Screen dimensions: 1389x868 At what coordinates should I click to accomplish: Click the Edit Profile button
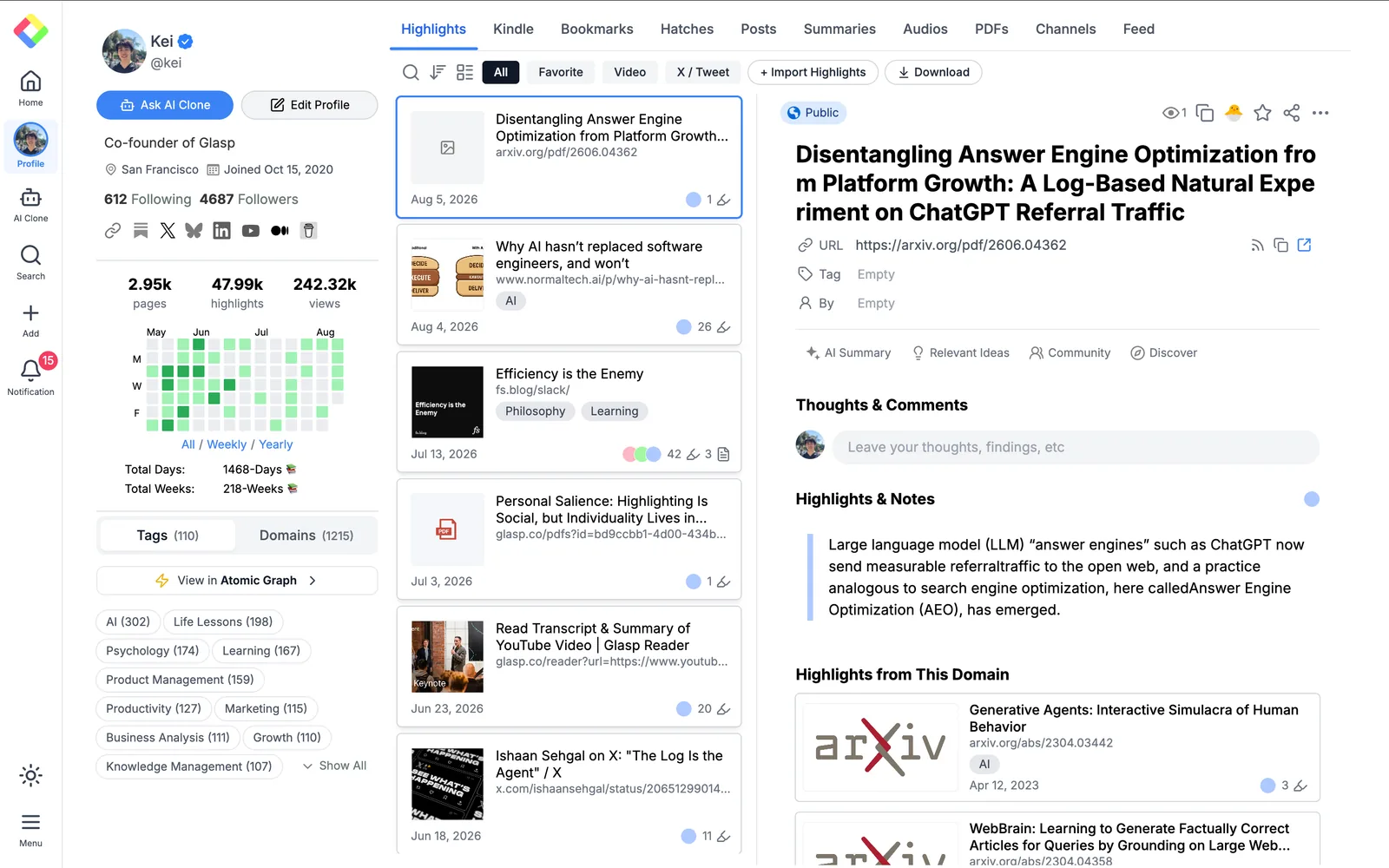(x=309, y=105)
